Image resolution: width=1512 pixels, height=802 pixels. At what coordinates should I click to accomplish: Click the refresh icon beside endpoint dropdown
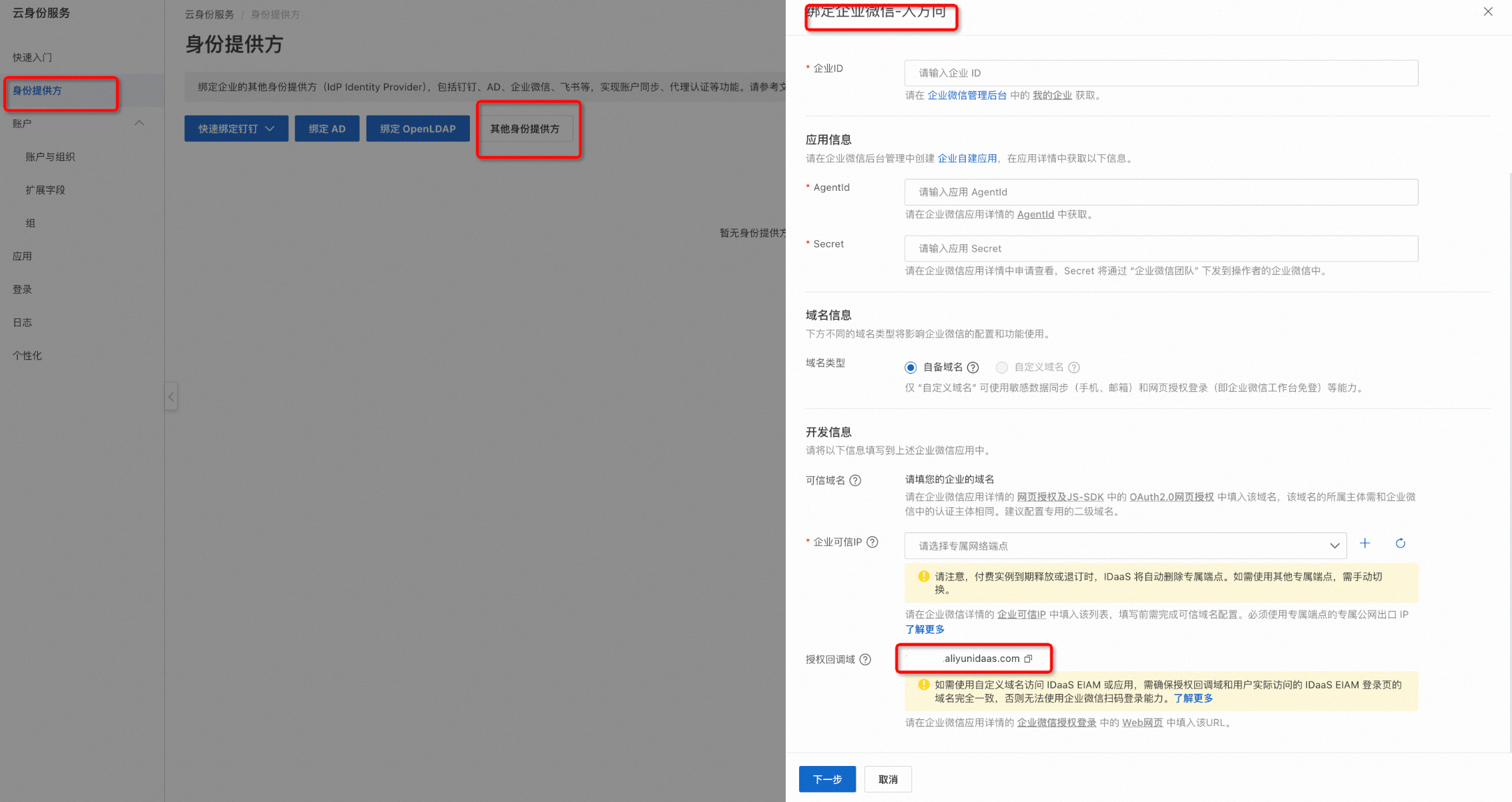pos(1401,544)
